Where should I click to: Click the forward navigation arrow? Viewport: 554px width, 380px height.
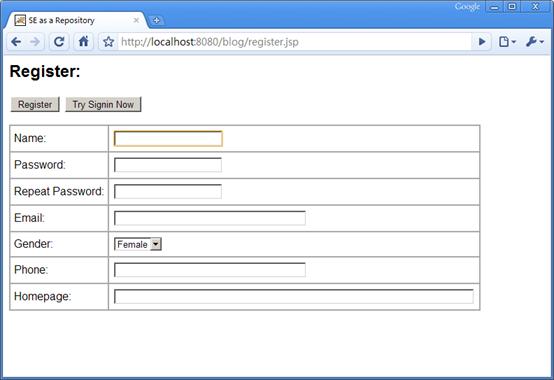point(35,42)
